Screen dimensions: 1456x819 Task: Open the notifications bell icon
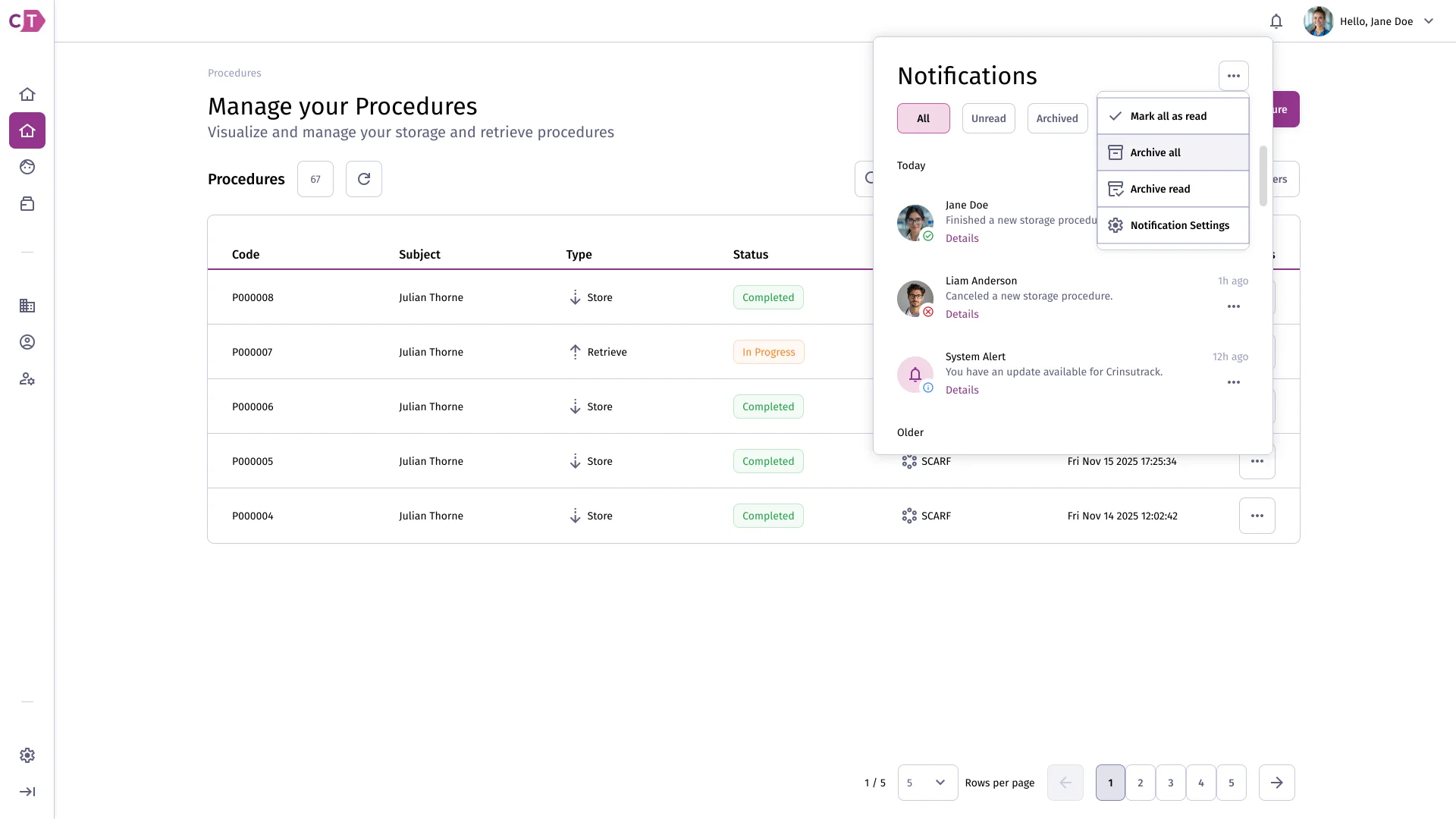point(1276,21)
